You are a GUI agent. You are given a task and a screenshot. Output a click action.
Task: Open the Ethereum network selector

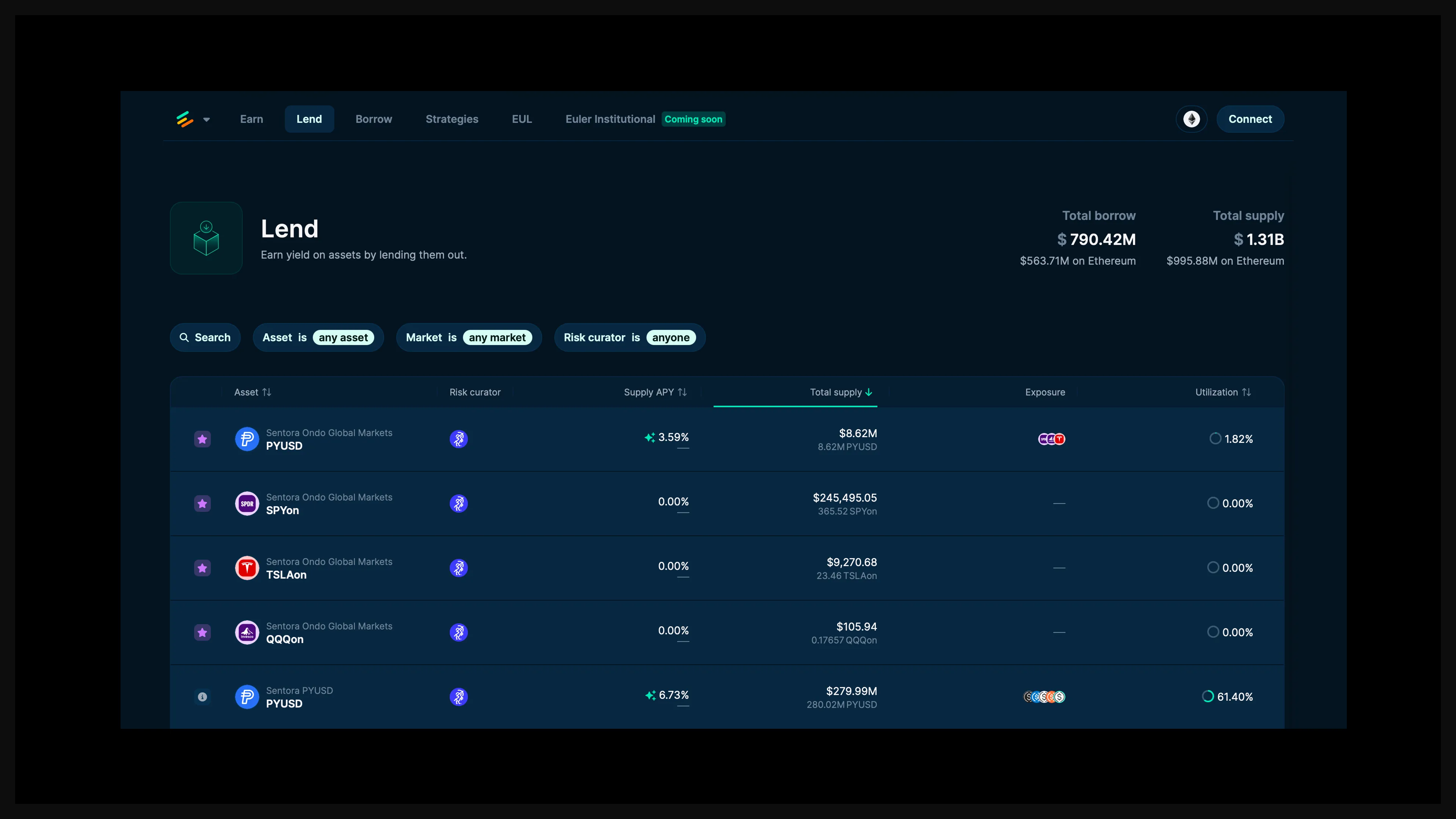(1191, 119)
